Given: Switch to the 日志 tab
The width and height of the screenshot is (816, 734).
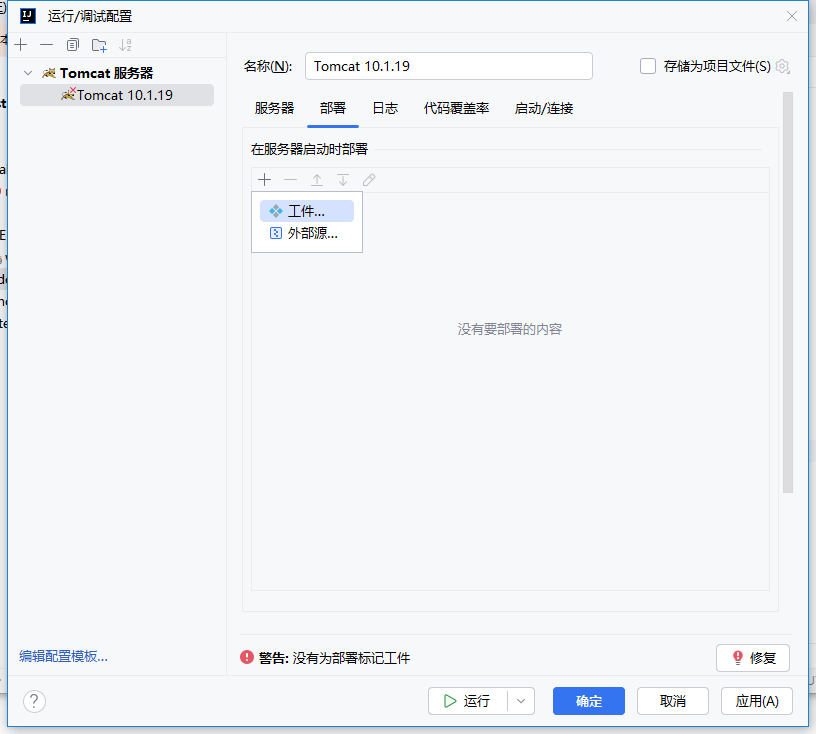Looking at the screenshot, I should (x=384, y=108).
